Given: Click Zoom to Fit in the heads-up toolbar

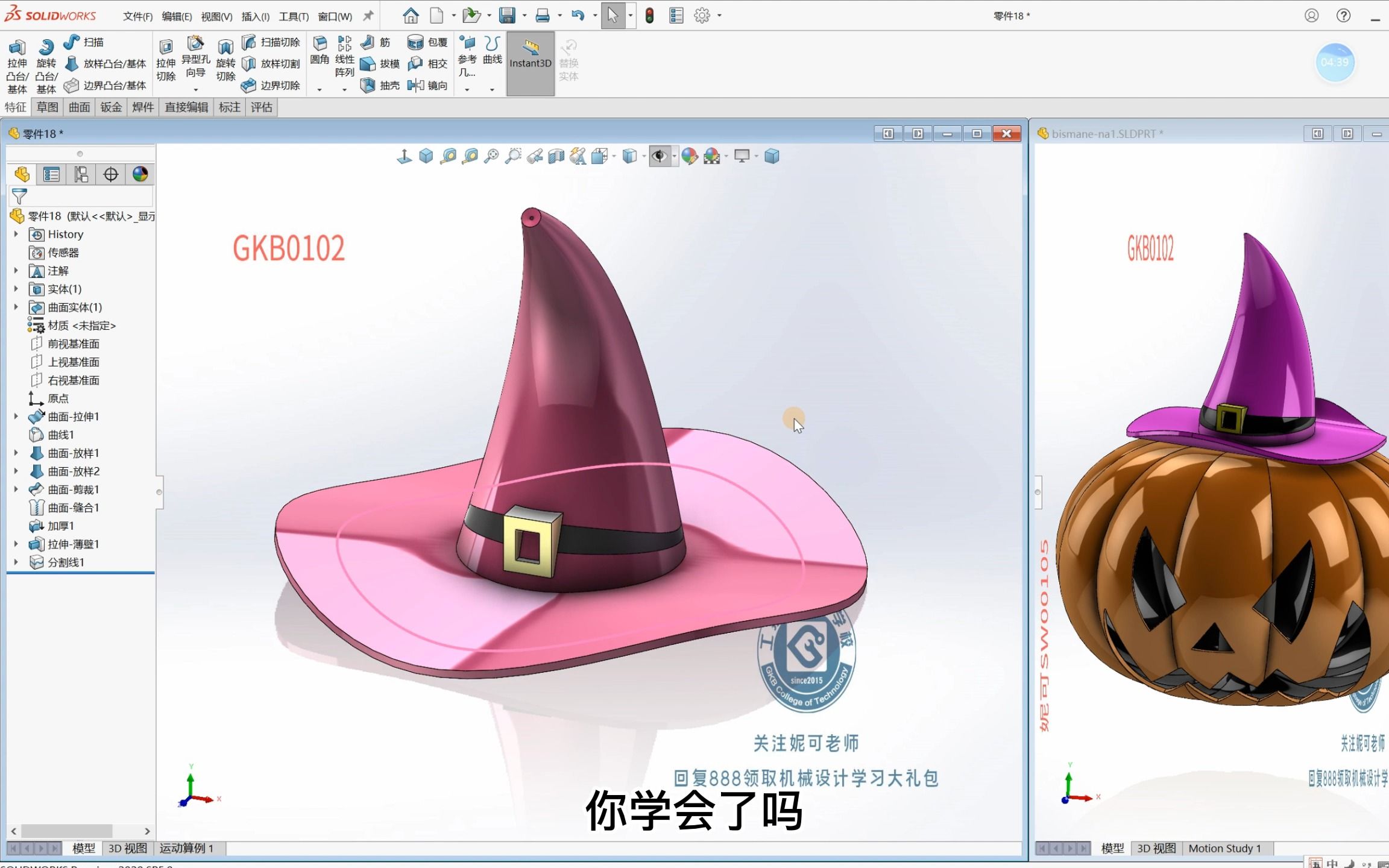Looking at the screenshot, I should 492,156.
